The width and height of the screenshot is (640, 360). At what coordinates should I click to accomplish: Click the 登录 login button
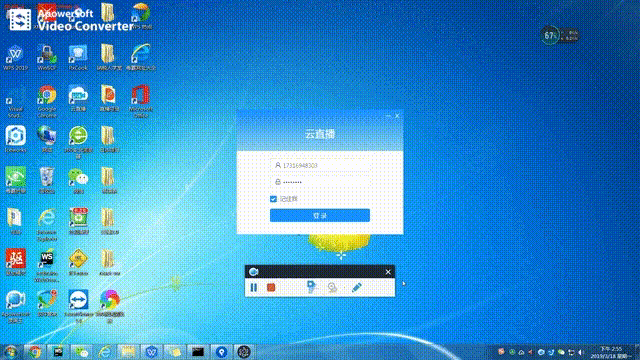click(x=320, y=215)
